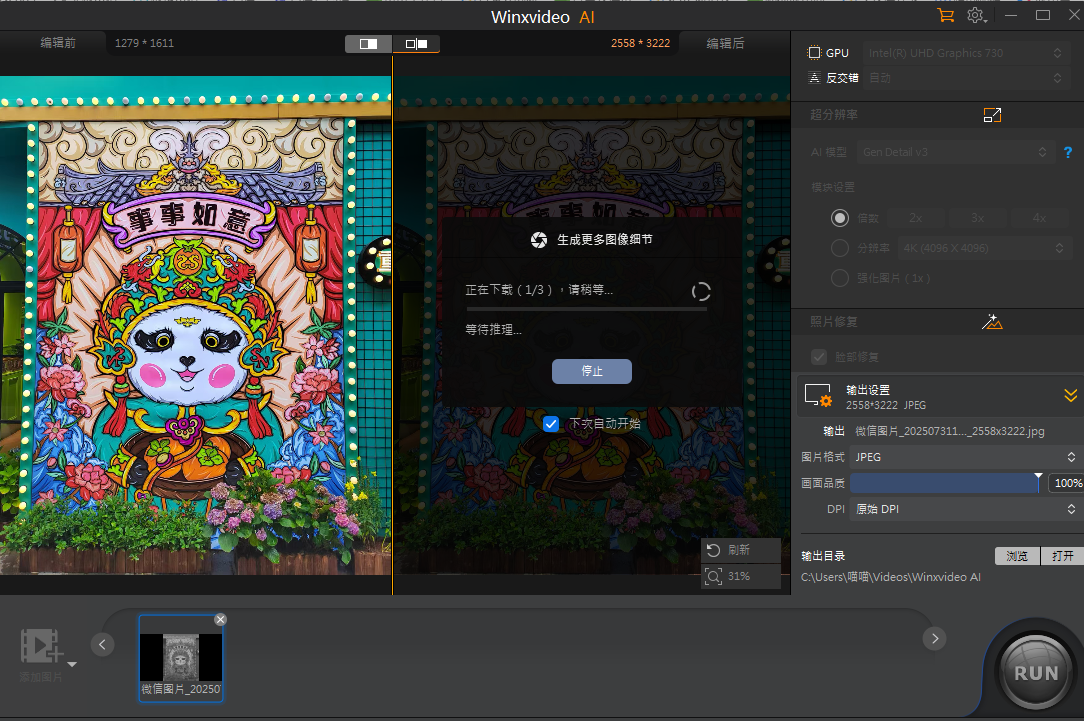This screenshot has height=721, width=1084.
Task: Select the 分辨率 radio button
Action: click(x=840, y=248)
